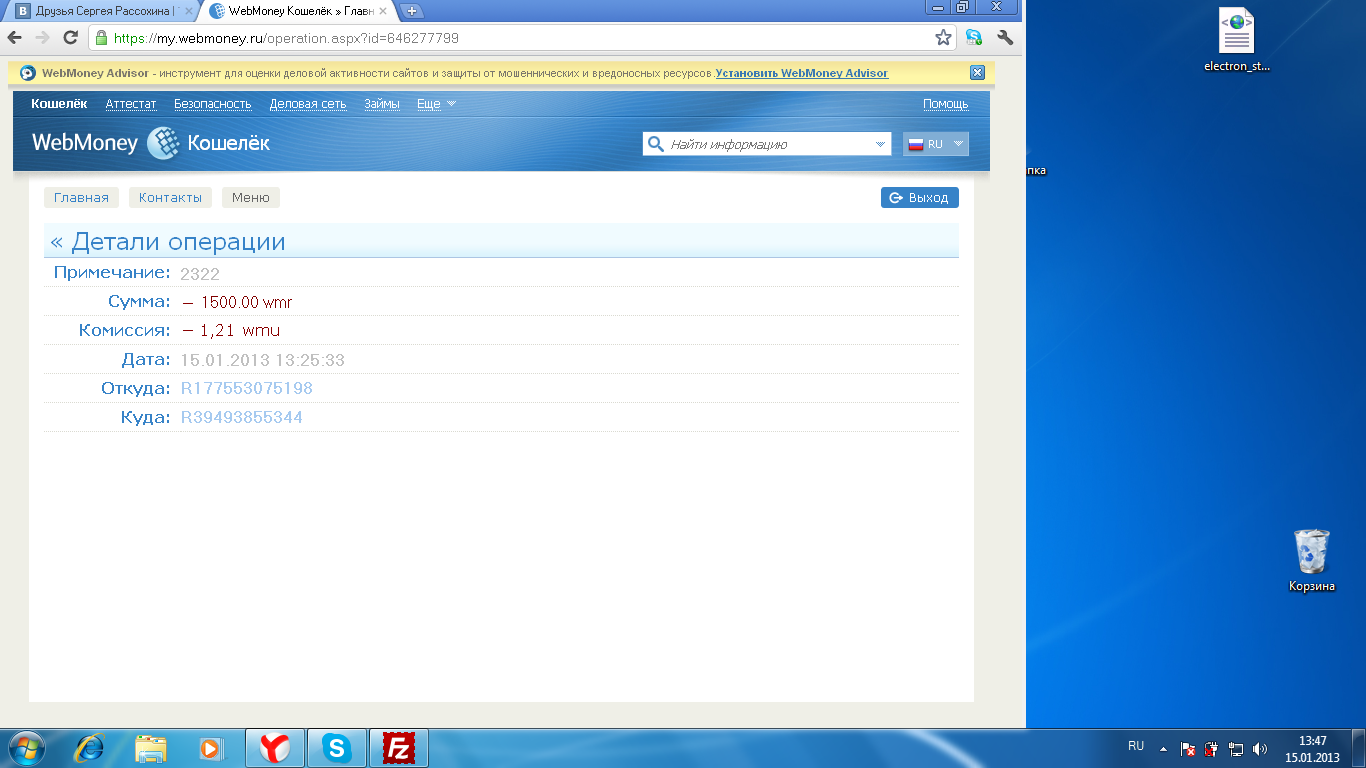Select the commission − 1,21 wmu

(231, 330)
